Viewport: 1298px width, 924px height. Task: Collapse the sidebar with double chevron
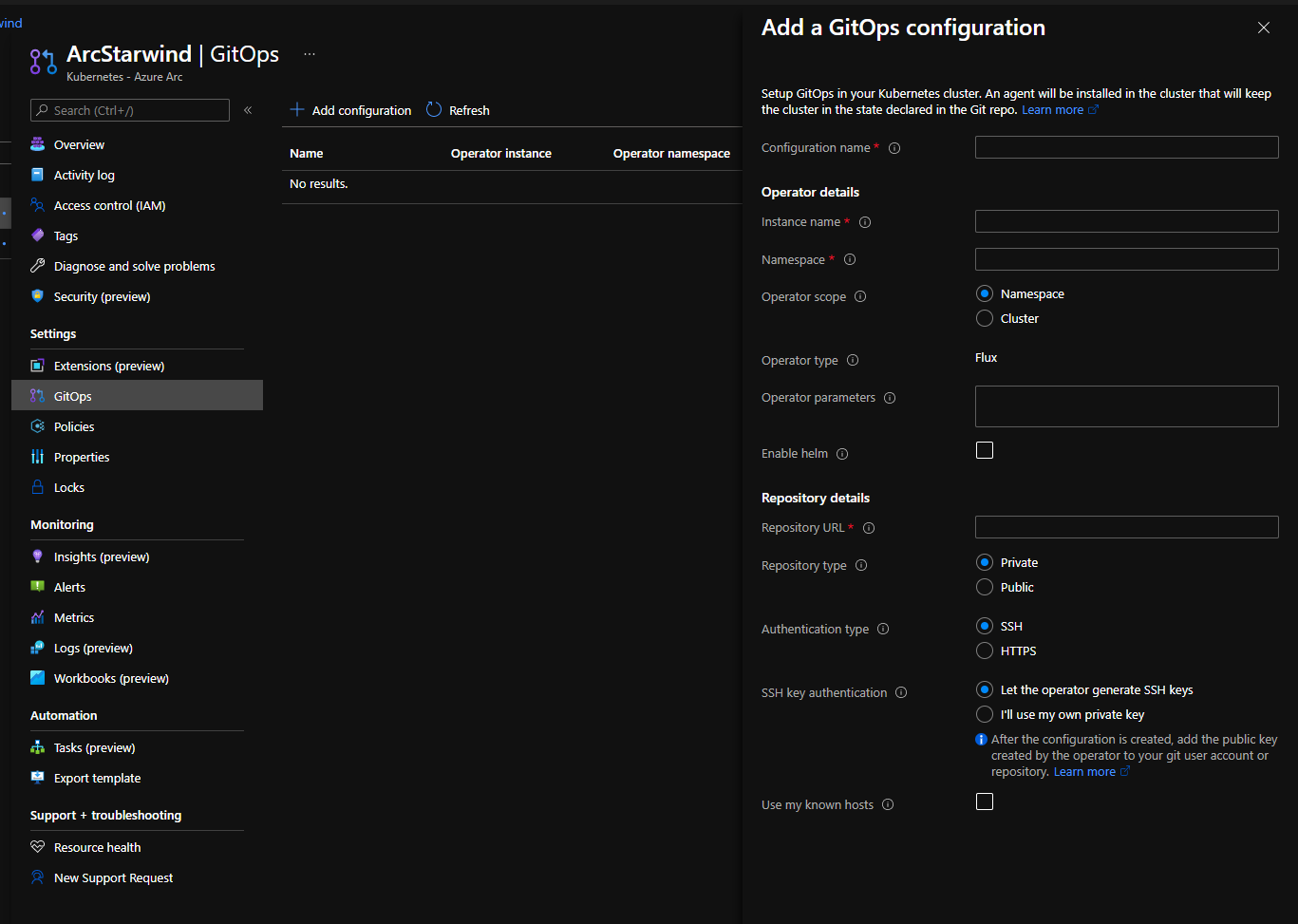(x=248, y=110)
